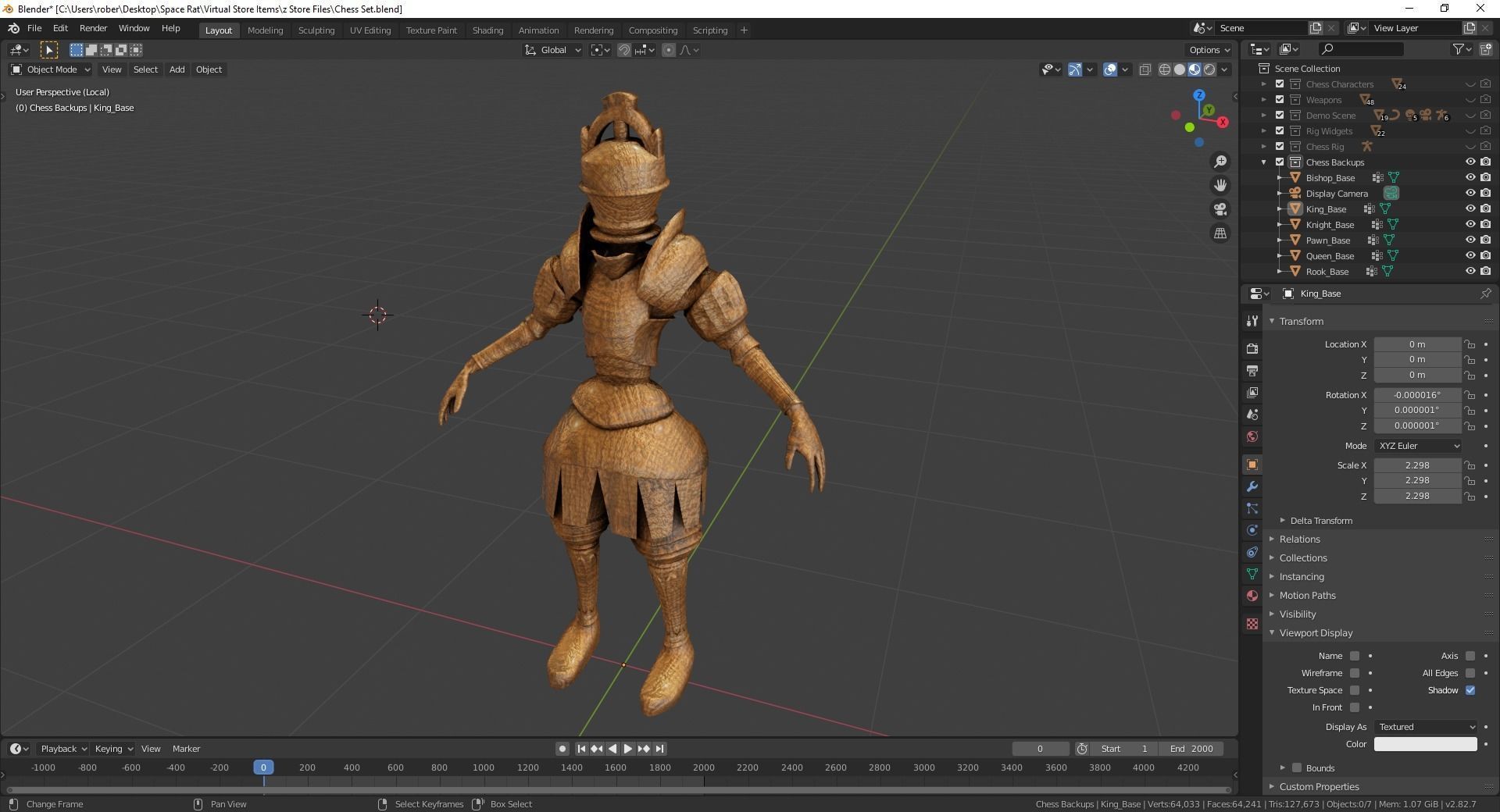Enable the Wireframe viewport display checkbox
Image resolution: width=1500 pixels, height=812 pixels.
click(1355, 673)
